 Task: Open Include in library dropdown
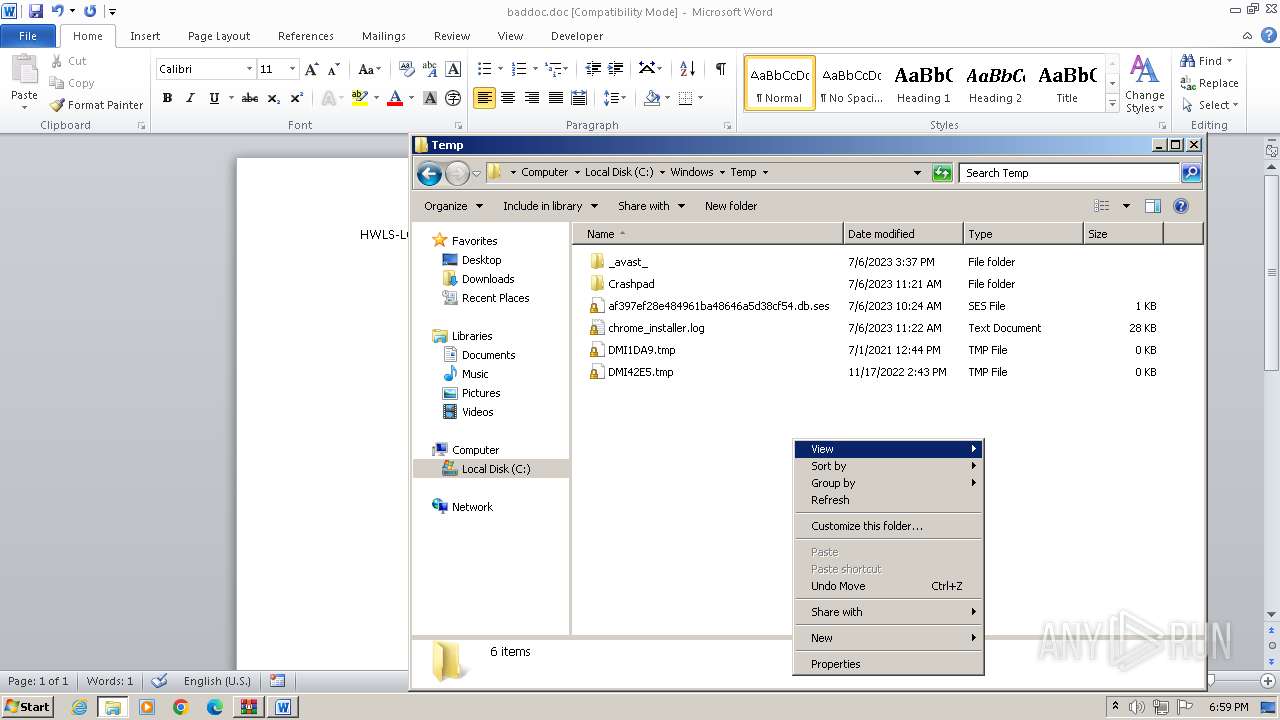click(x=550, y=206)
